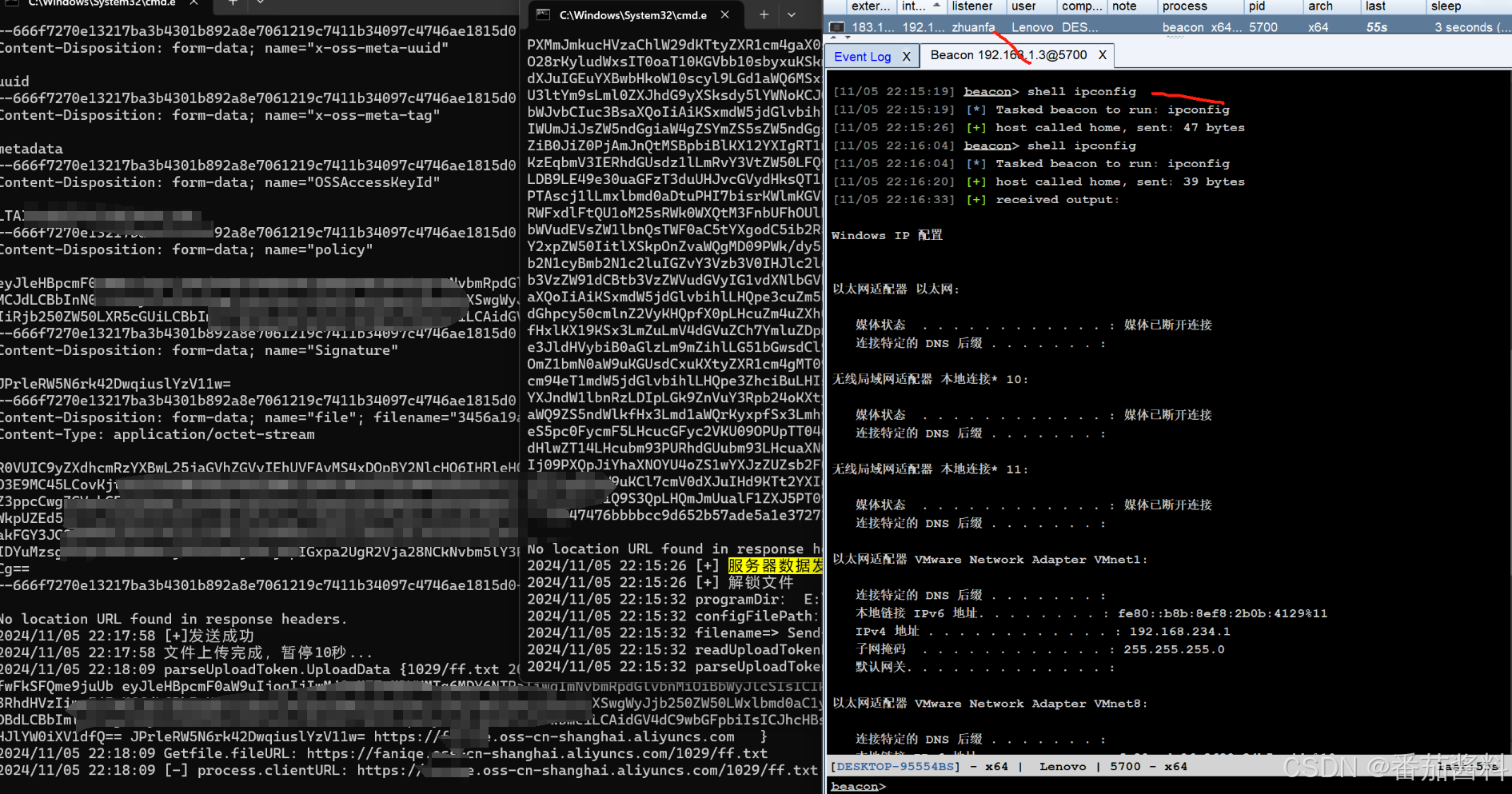
Task: Click 'Windows IP 配置' output line
Action: click(887, 235)
